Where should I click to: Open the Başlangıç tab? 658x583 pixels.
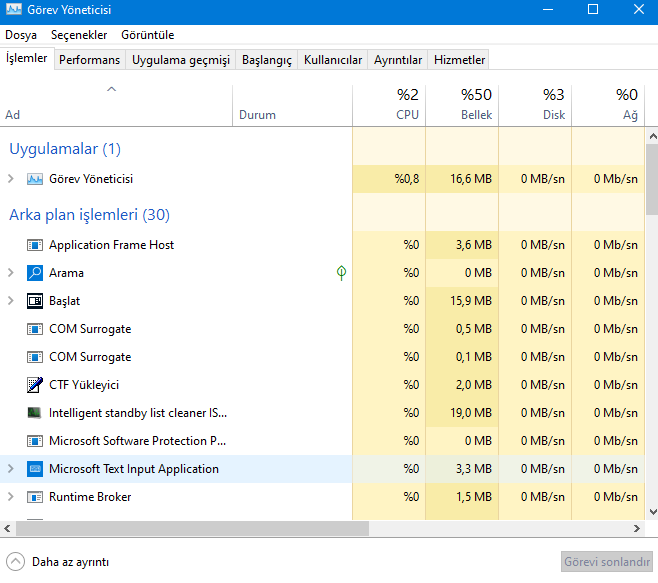[267, 60]
